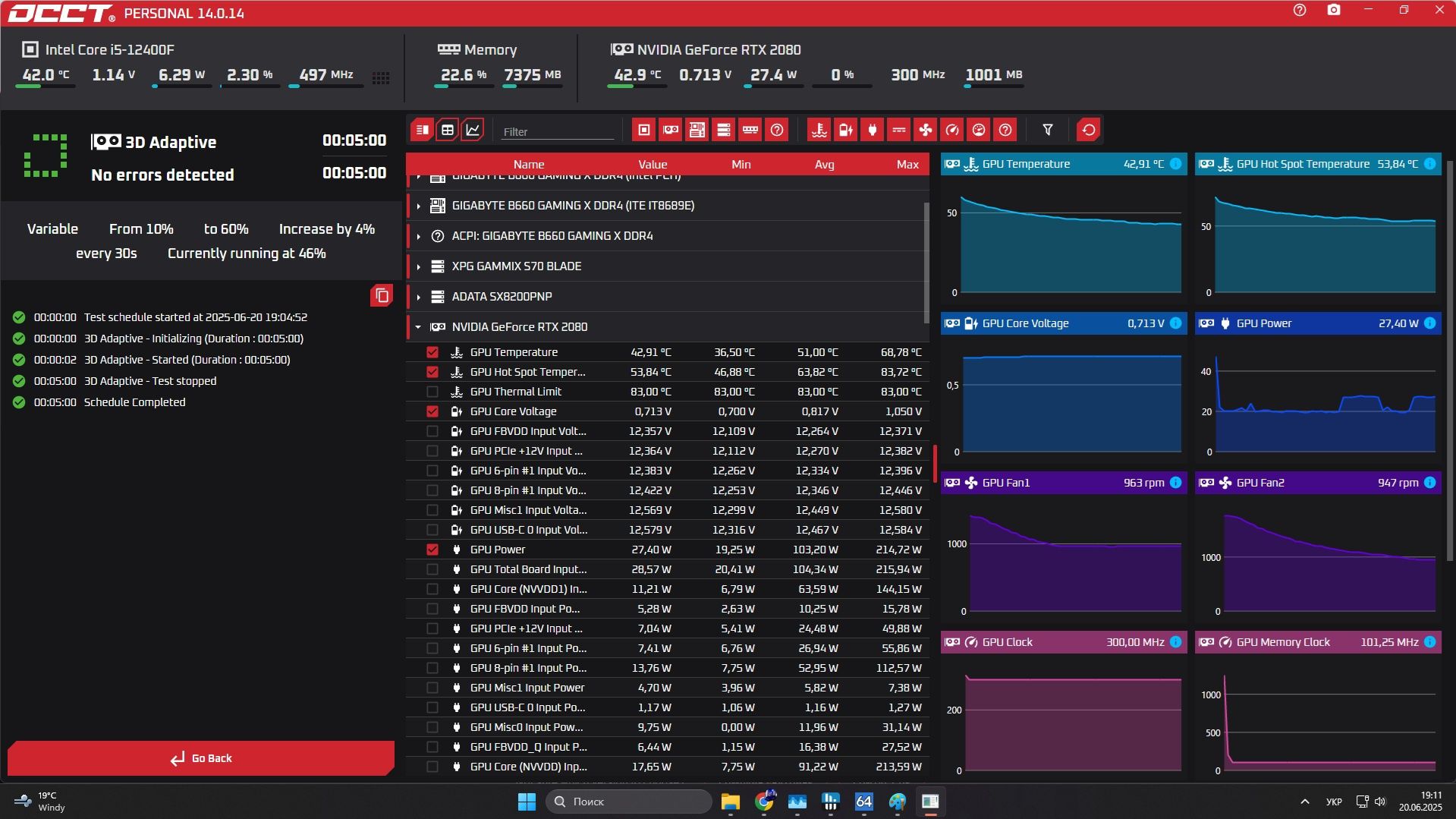Open GPU Temperature graph info icon
Image resolution: width=1456 pixels, height=819 pixels.
tap(1175, 164)
